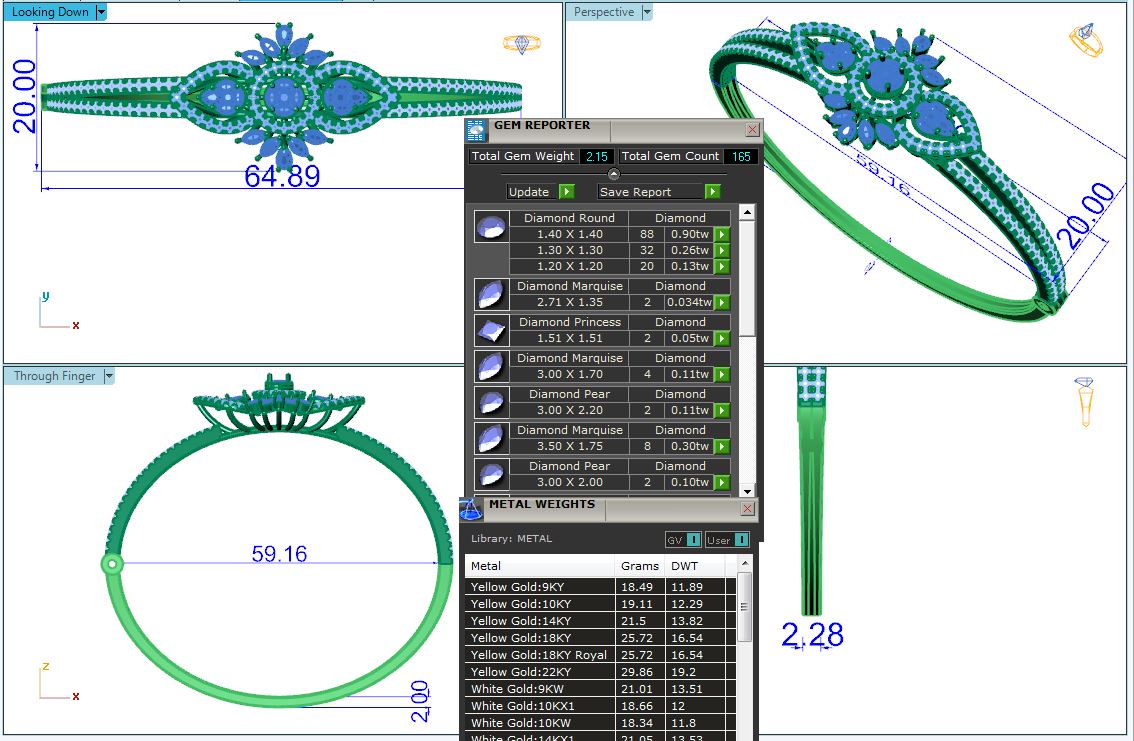
Task: Click the ring icon in Perspective viewport
Action: pyautogui.click(x=1086, y=41)
